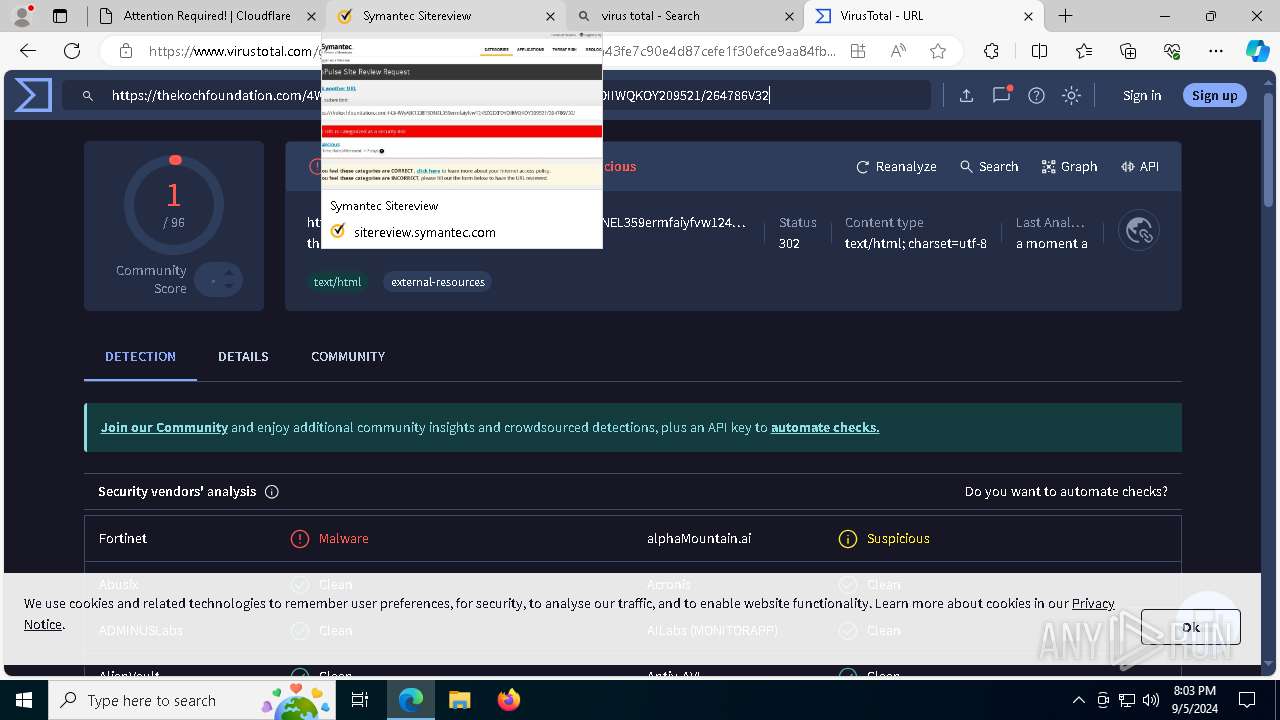1280x720 pixels.
Task: Select the external-resources tag
Action: [438, 282]
